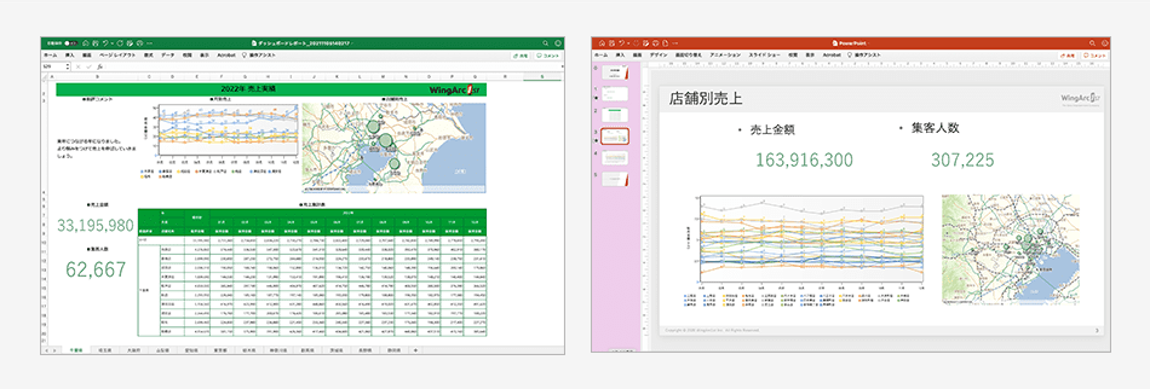Viewport: 1150px width, 389px height.
Task: Select the second slide thumbnail in PowerPoint
Action: coord(615,114)
